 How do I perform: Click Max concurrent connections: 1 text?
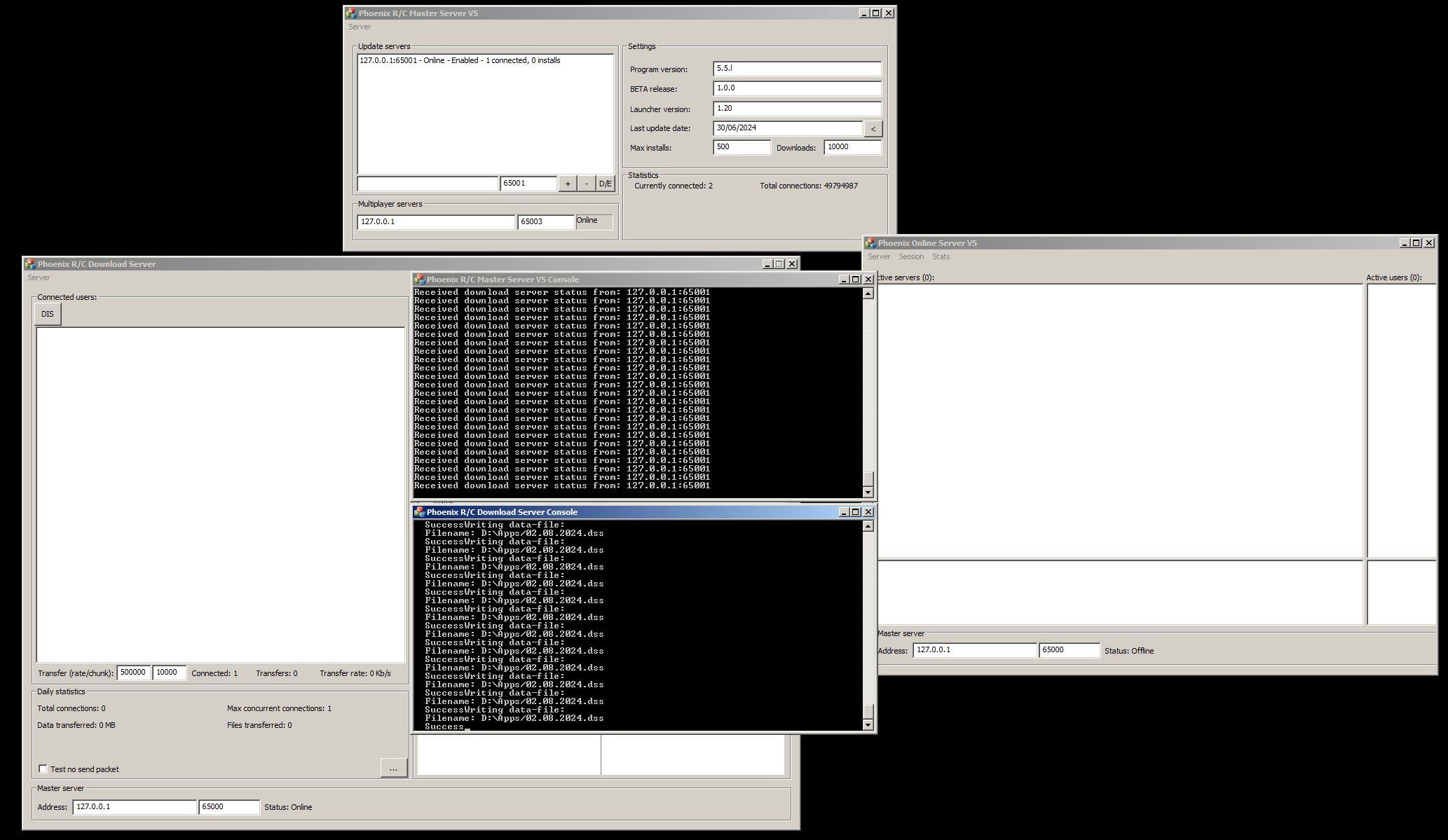279,708
